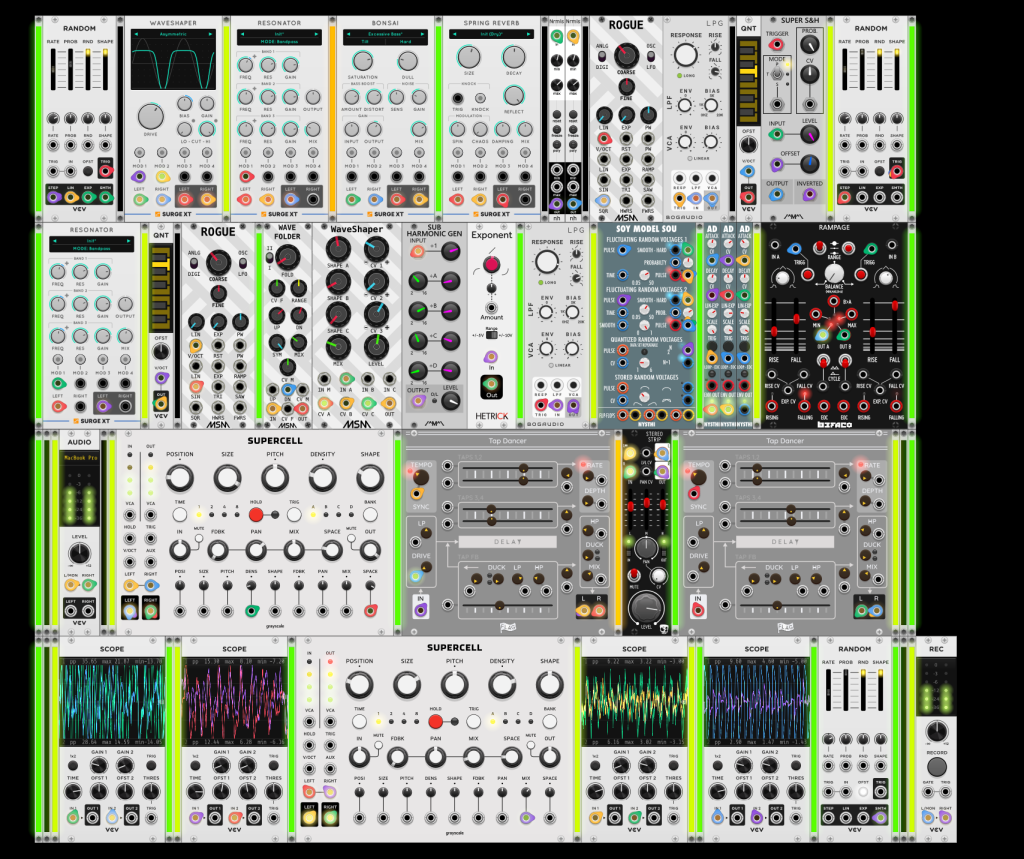Image resolution: width=1024 pixels, height=859 pixels.
Task: Adjust the Spring Reverb REFLECT knob
Action: click(514, 95)
